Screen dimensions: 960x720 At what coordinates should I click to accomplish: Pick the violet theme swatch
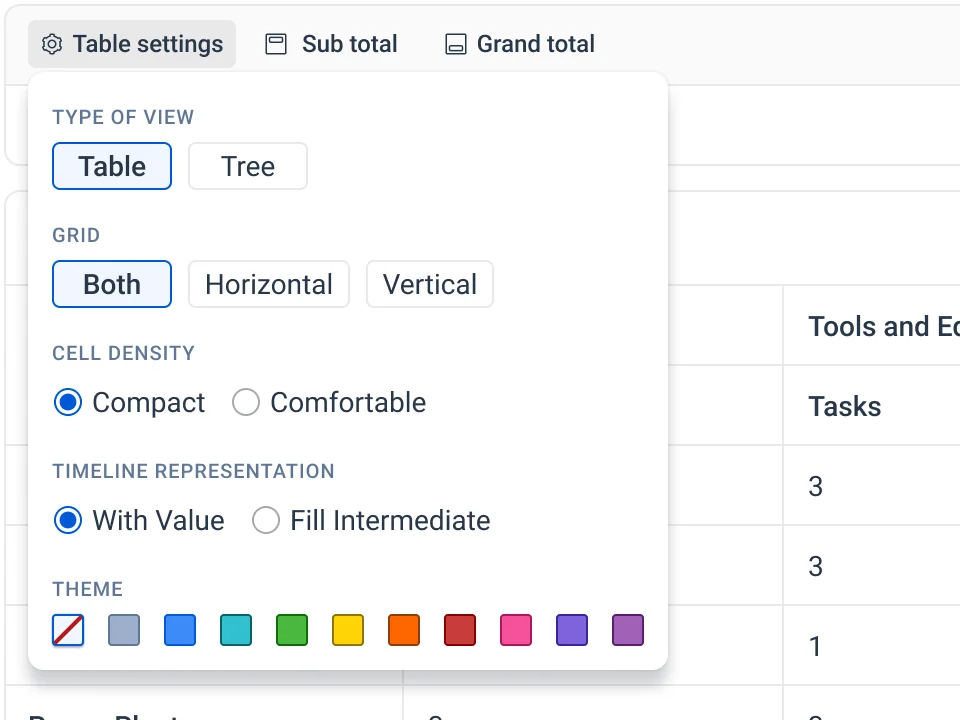coord(572,630)
